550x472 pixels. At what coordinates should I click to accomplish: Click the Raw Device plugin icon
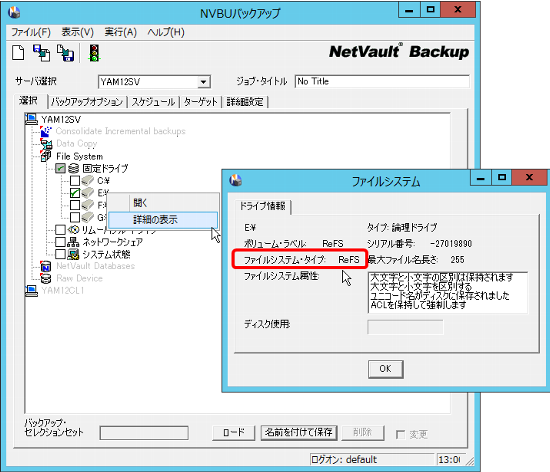click(46, 278)
